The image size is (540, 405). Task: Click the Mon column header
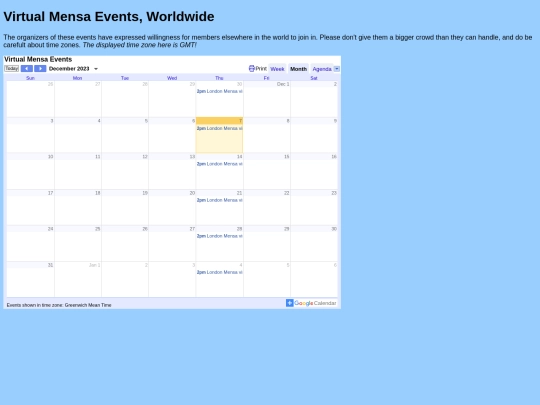(77, 78)
